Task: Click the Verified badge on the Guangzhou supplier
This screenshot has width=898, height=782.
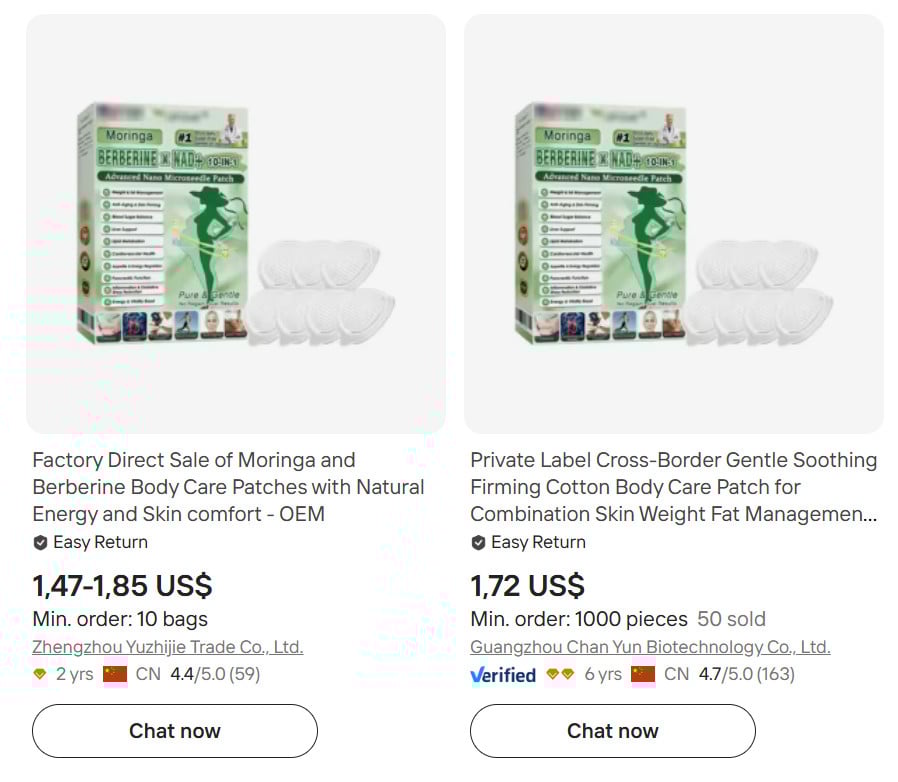Action: coord(503,675)
